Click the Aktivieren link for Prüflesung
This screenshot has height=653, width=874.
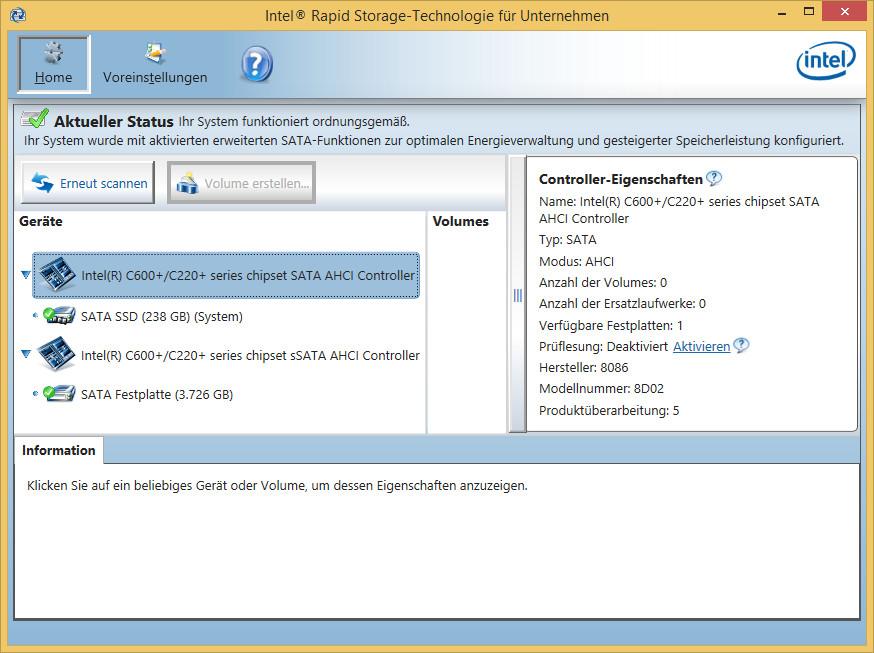pos(701,347)
